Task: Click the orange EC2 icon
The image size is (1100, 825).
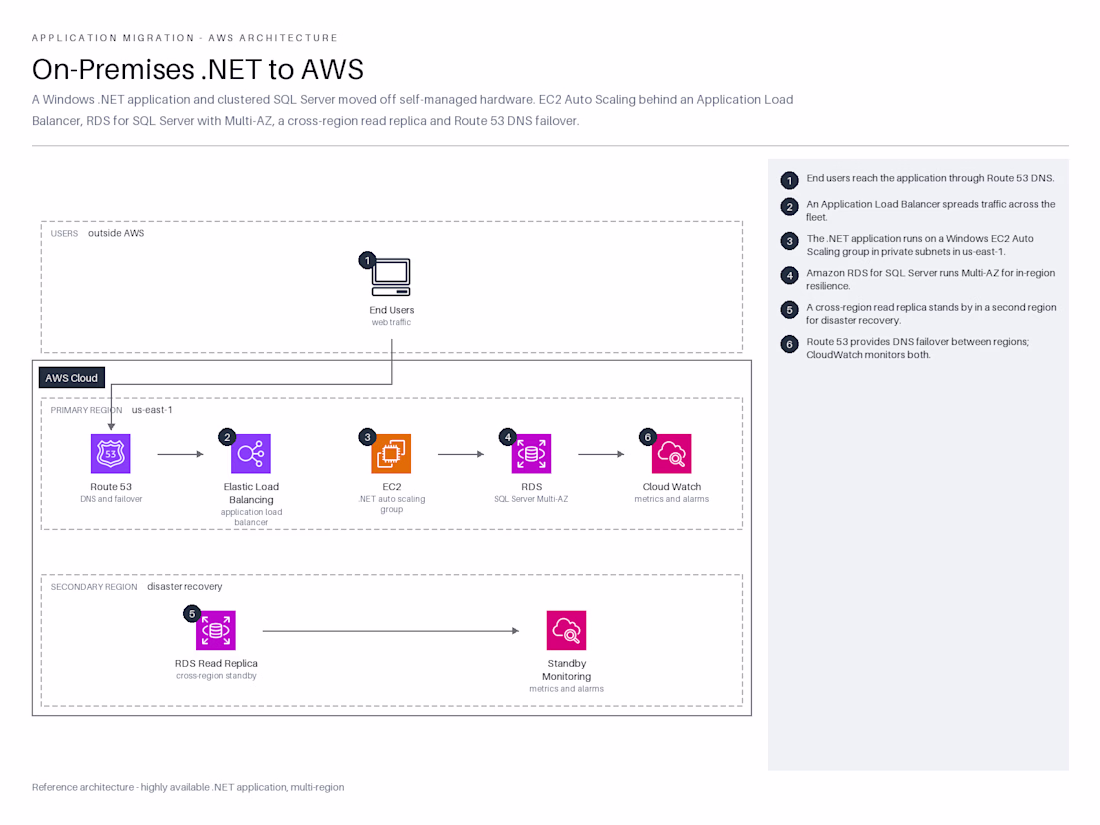Action: (x=391, y=454)
